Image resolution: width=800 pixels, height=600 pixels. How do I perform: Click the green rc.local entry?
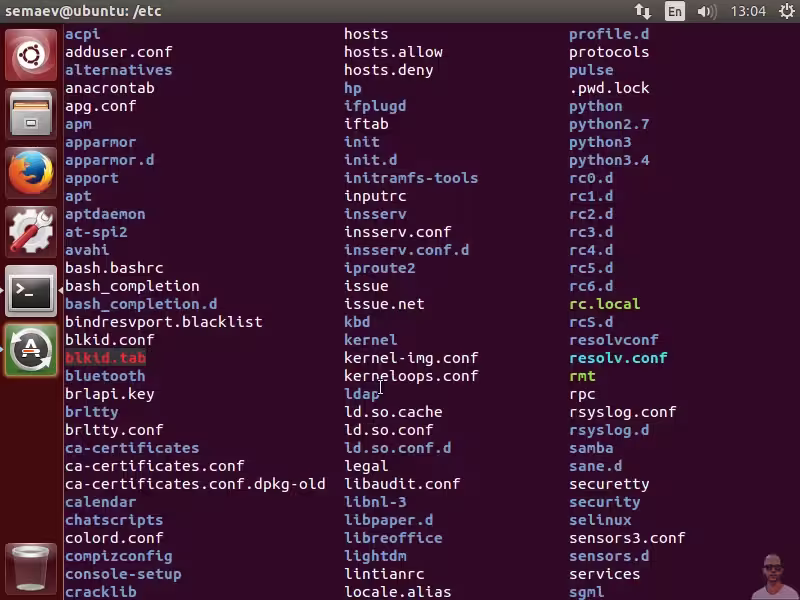coord(604,304)
